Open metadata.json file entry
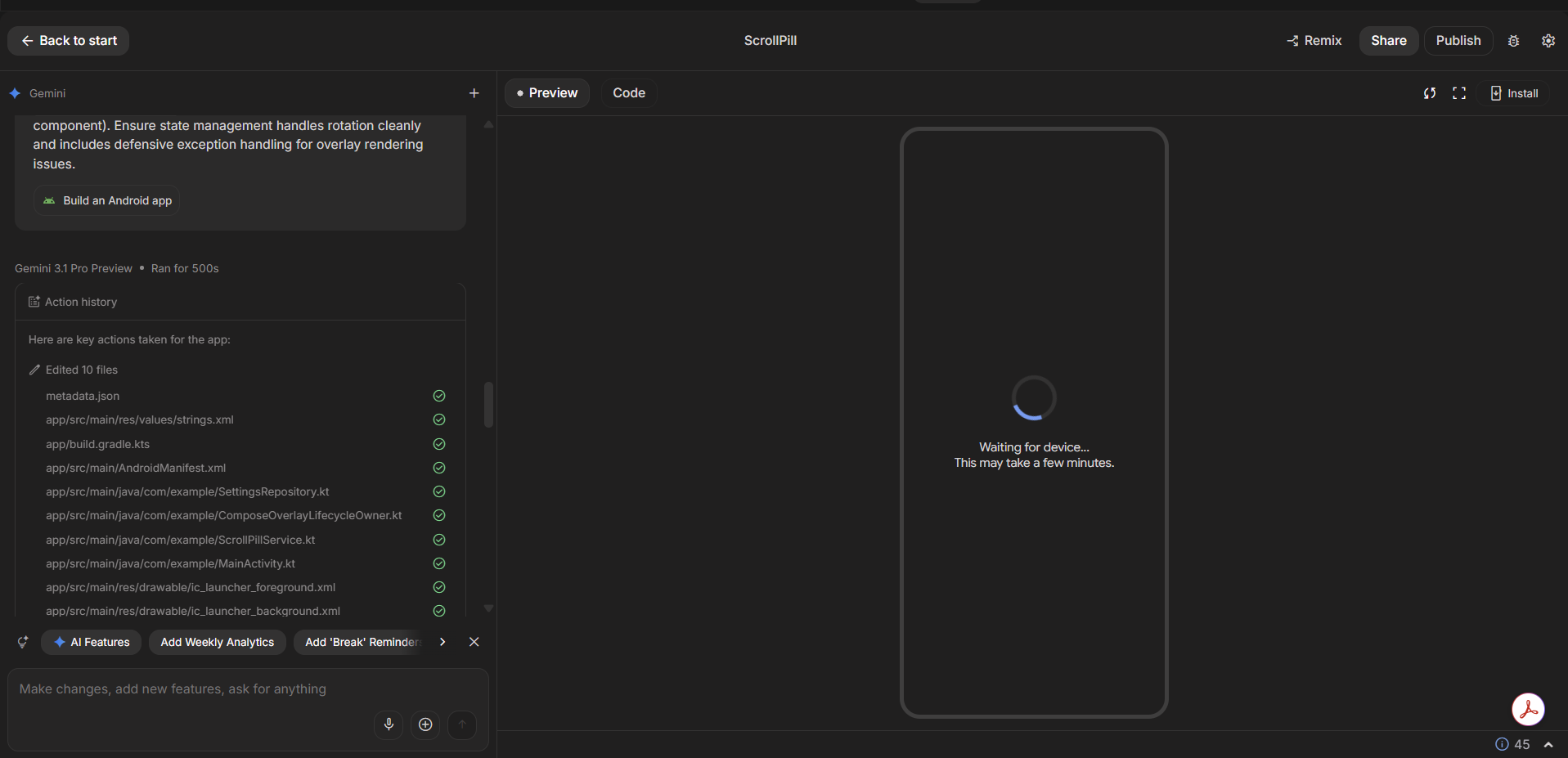 pyautogui.click(x=83, y=396)
